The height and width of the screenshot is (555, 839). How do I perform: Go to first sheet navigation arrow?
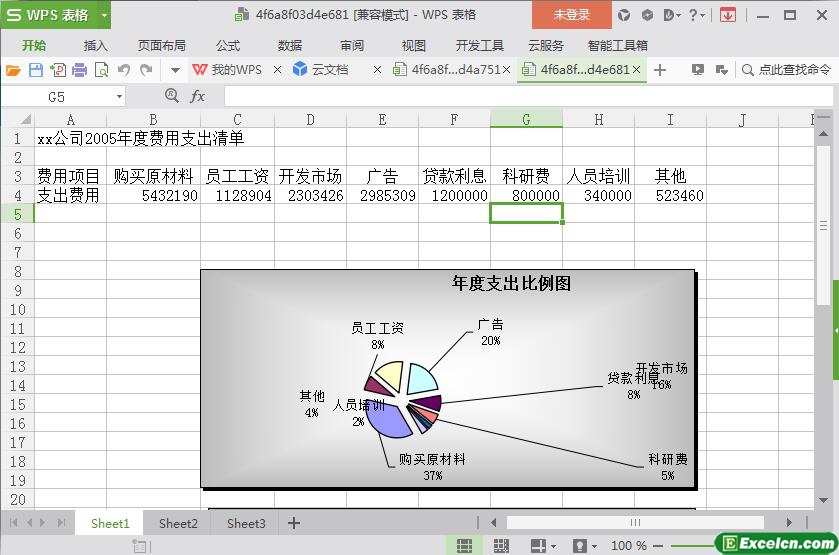[x=13, y=522]
